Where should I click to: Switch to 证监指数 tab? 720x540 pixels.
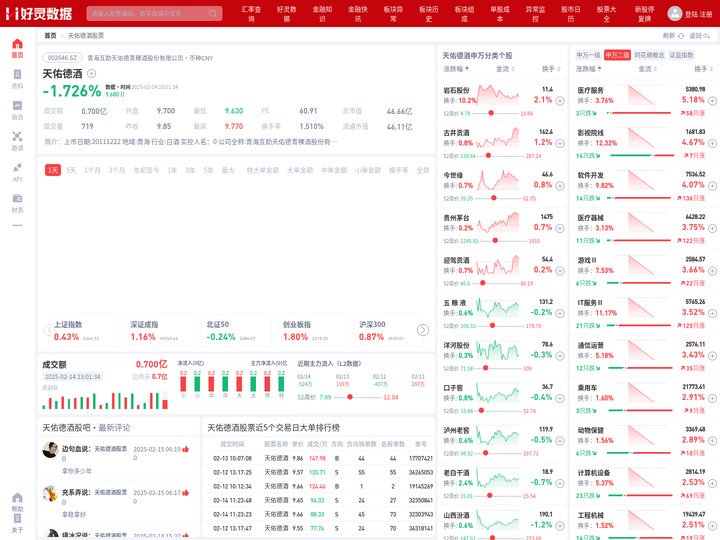pyautogui.click(x=681, y=55)
